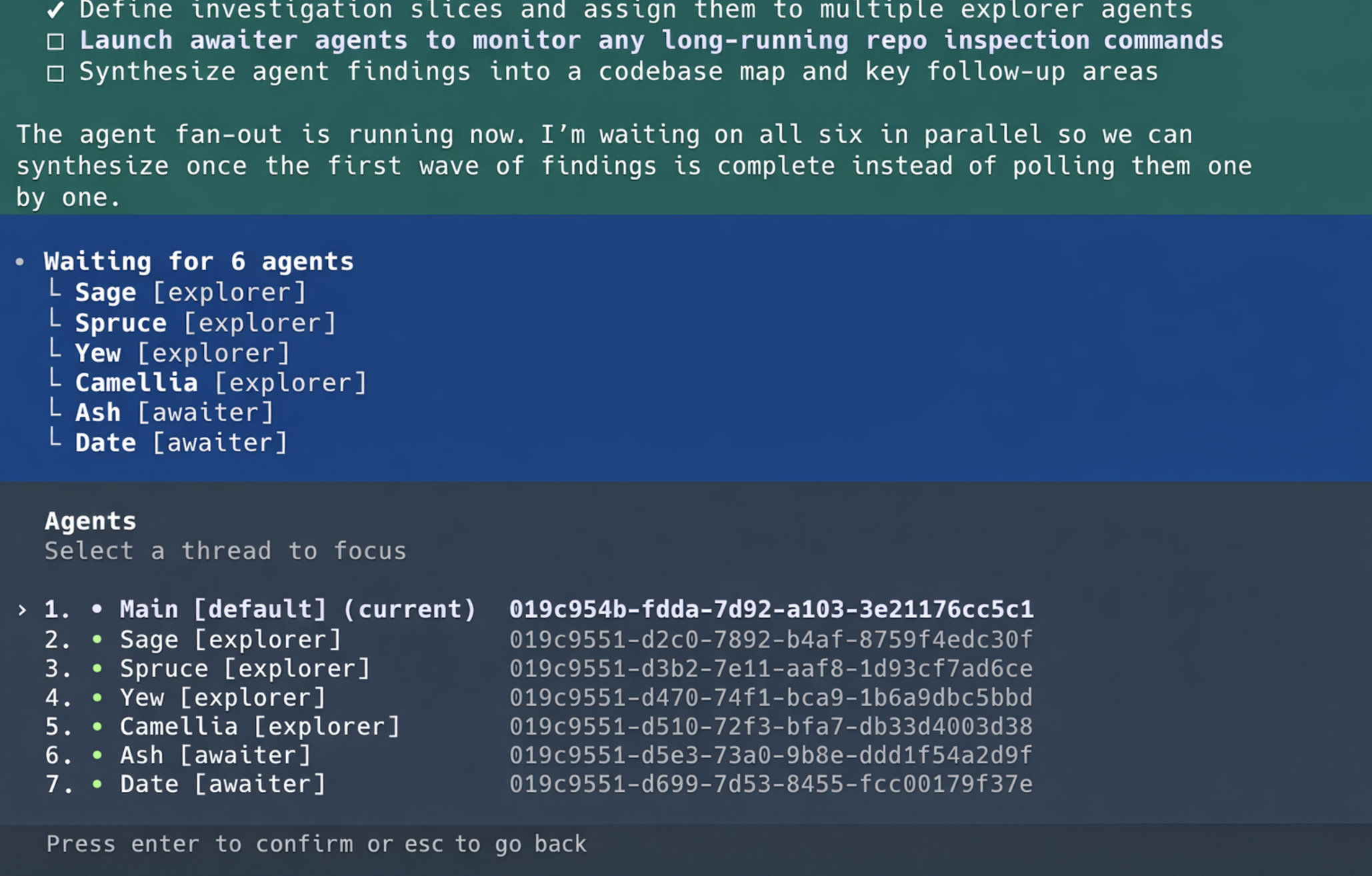Toggle the Synthesize agent findings checkbox
The width and height of the screenshot is (1372, 876).
click(x=55, y=73)
